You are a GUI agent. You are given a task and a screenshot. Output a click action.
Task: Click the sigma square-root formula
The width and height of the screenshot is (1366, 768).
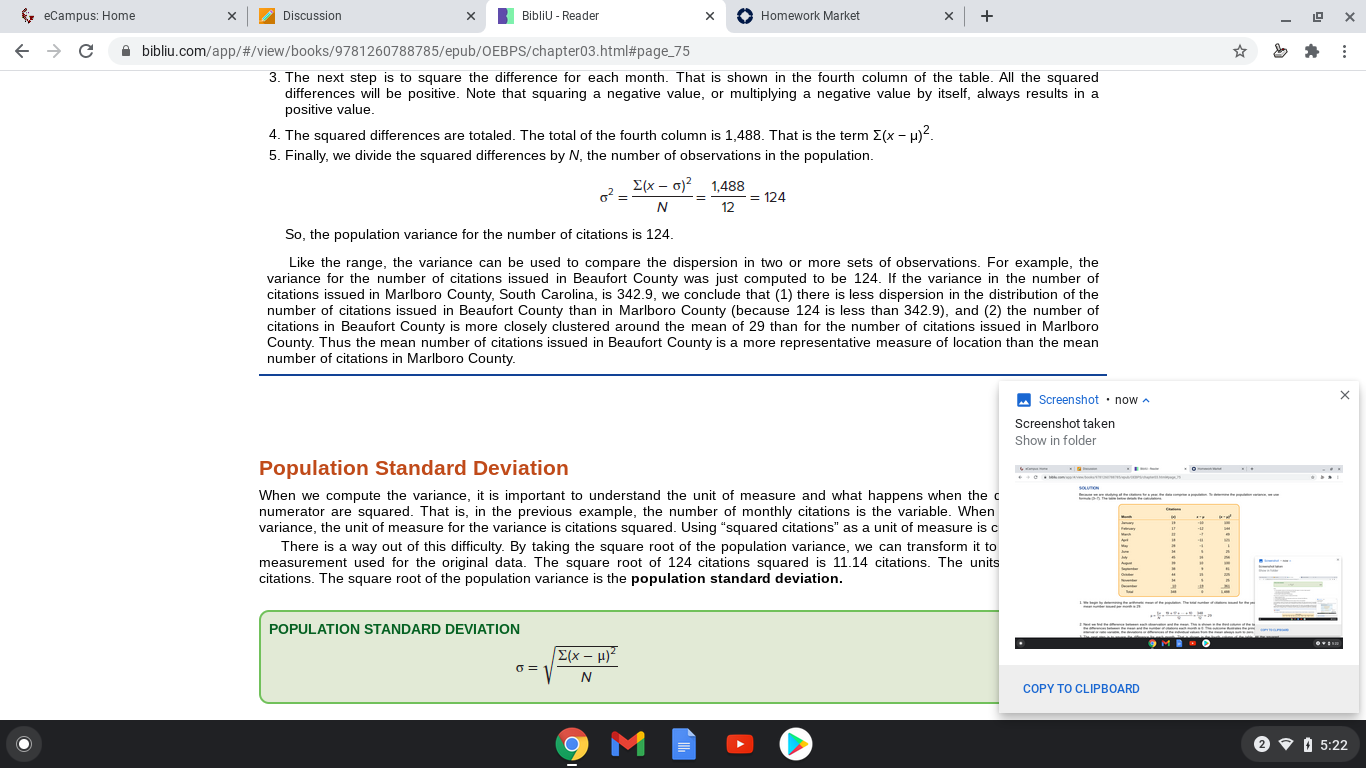click(x=567, y=664)
